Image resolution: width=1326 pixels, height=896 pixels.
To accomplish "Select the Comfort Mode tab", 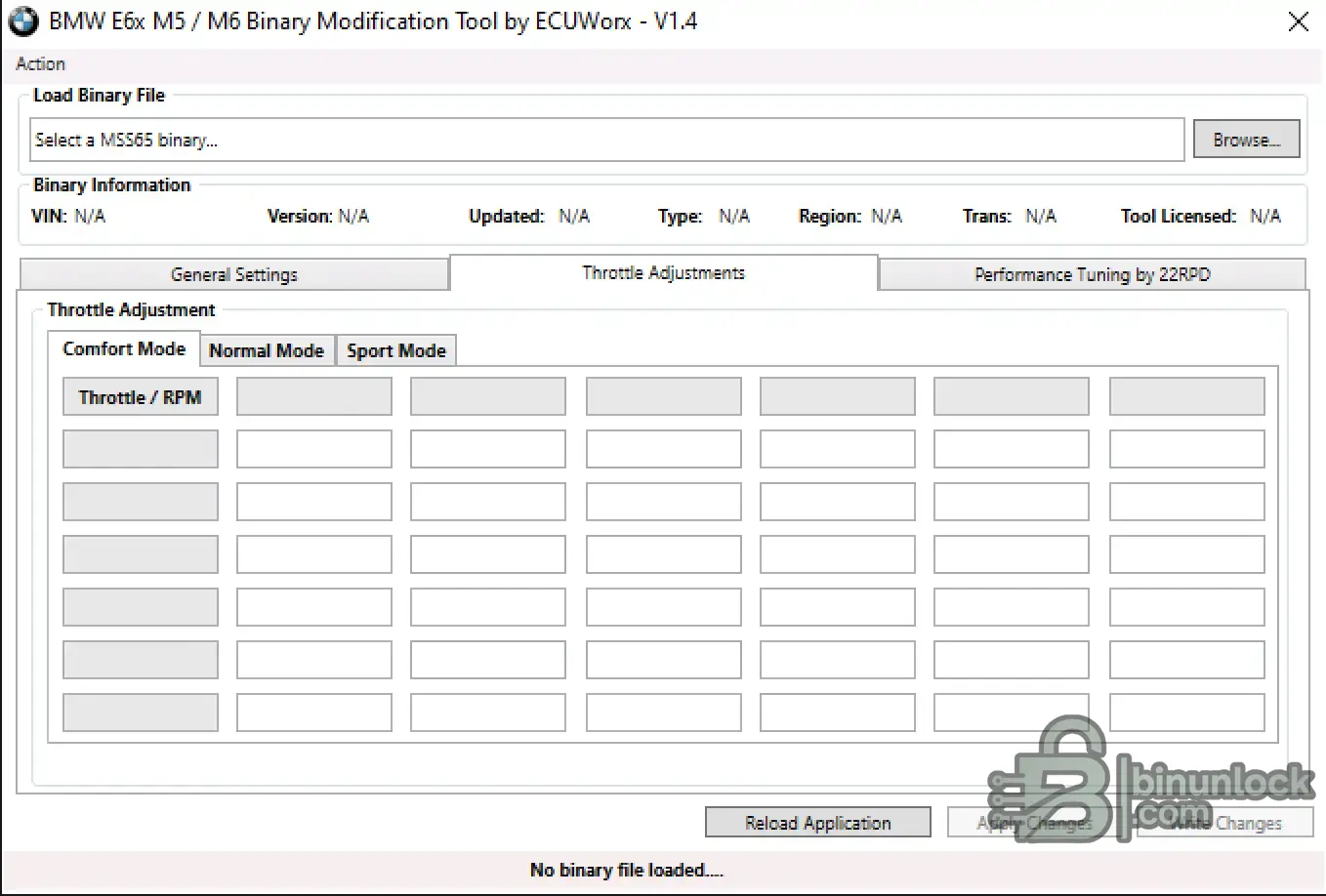I will (x=124, y=348).
